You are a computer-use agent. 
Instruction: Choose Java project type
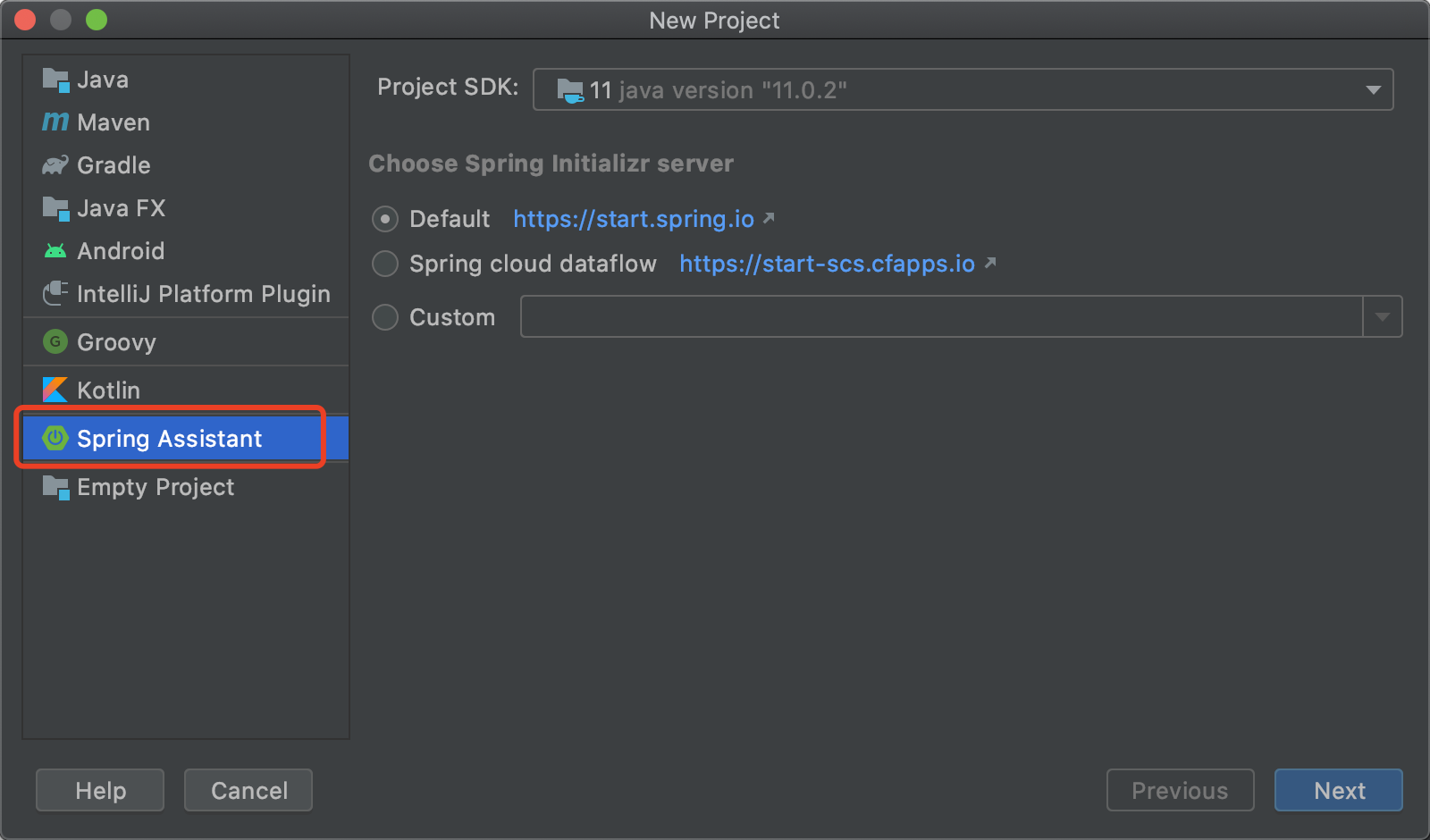186,80
